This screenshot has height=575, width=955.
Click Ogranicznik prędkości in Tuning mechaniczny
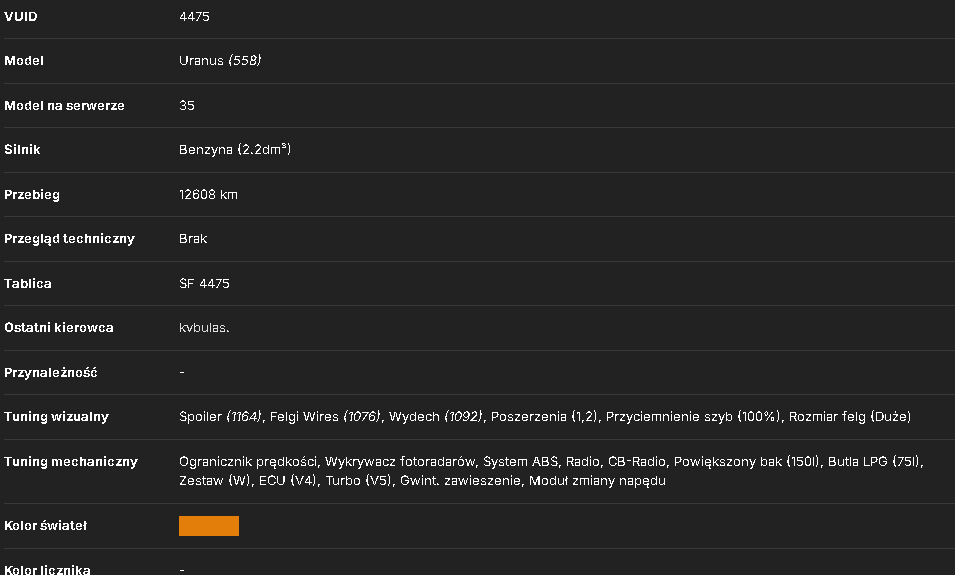[x=248, y=461]
